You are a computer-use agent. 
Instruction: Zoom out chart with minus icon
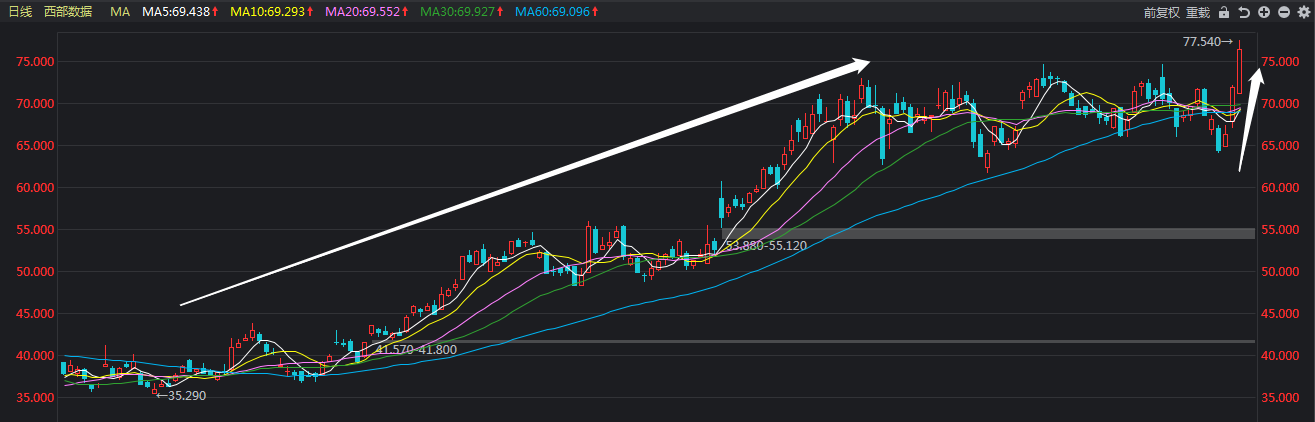(x=1284, y=13)
